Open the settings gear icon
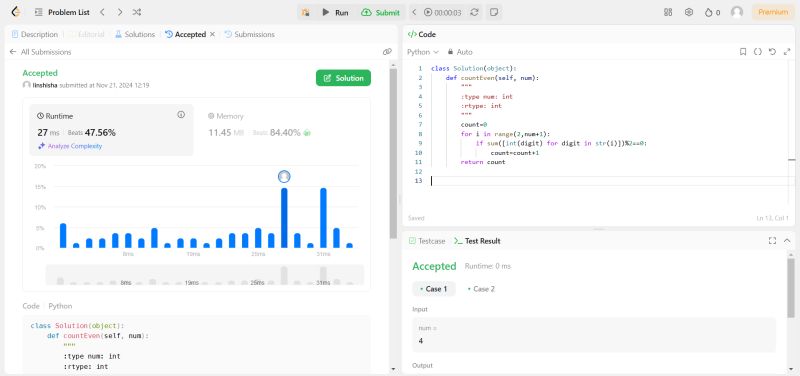This screenshot has width=800, height=376. click(x=689, y=12)
